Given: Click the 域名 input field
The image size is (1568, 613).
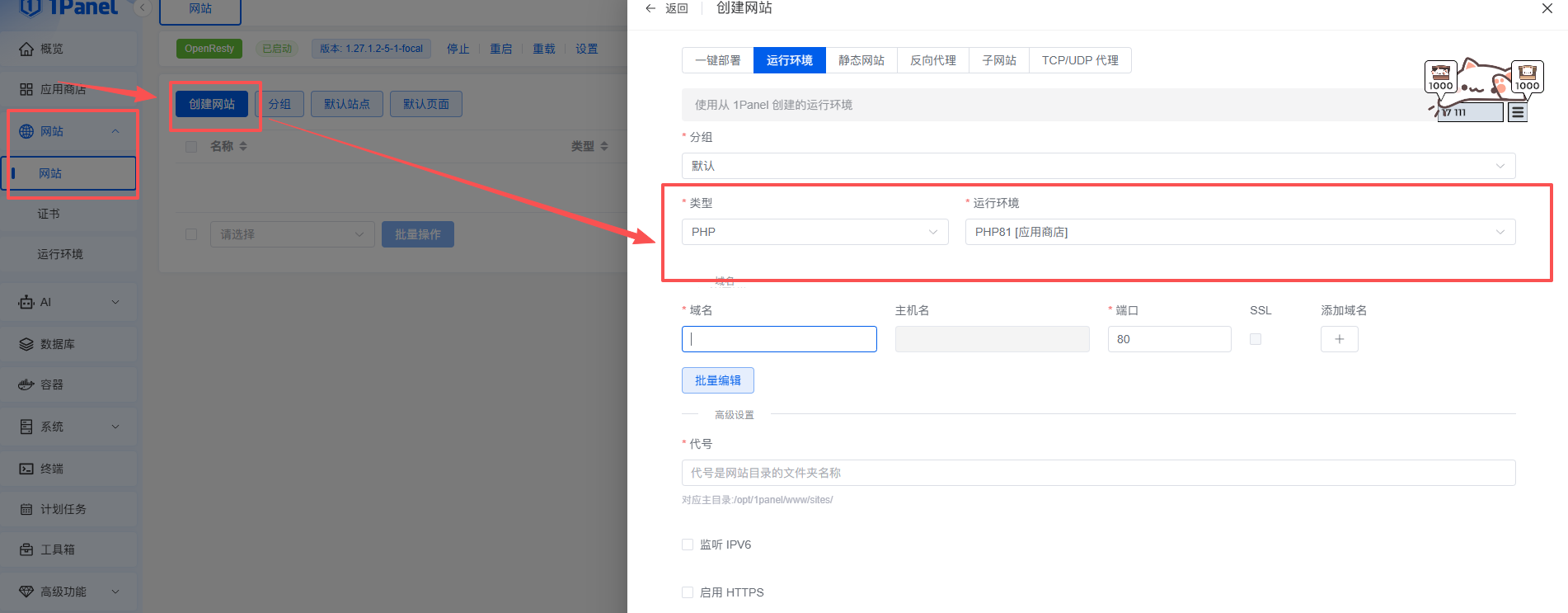Looking at the screenshot, I should pyautogui.click(x=778, y=339).
